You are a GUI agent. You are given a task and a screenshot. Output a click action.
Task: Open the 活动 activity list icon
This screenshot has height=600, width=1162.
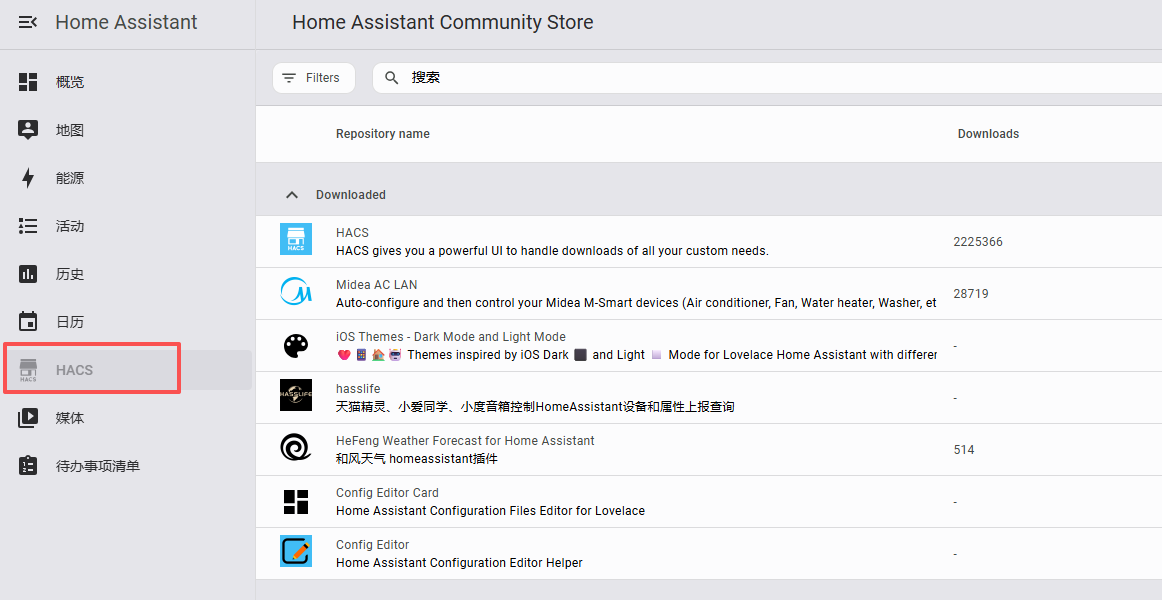27,226
